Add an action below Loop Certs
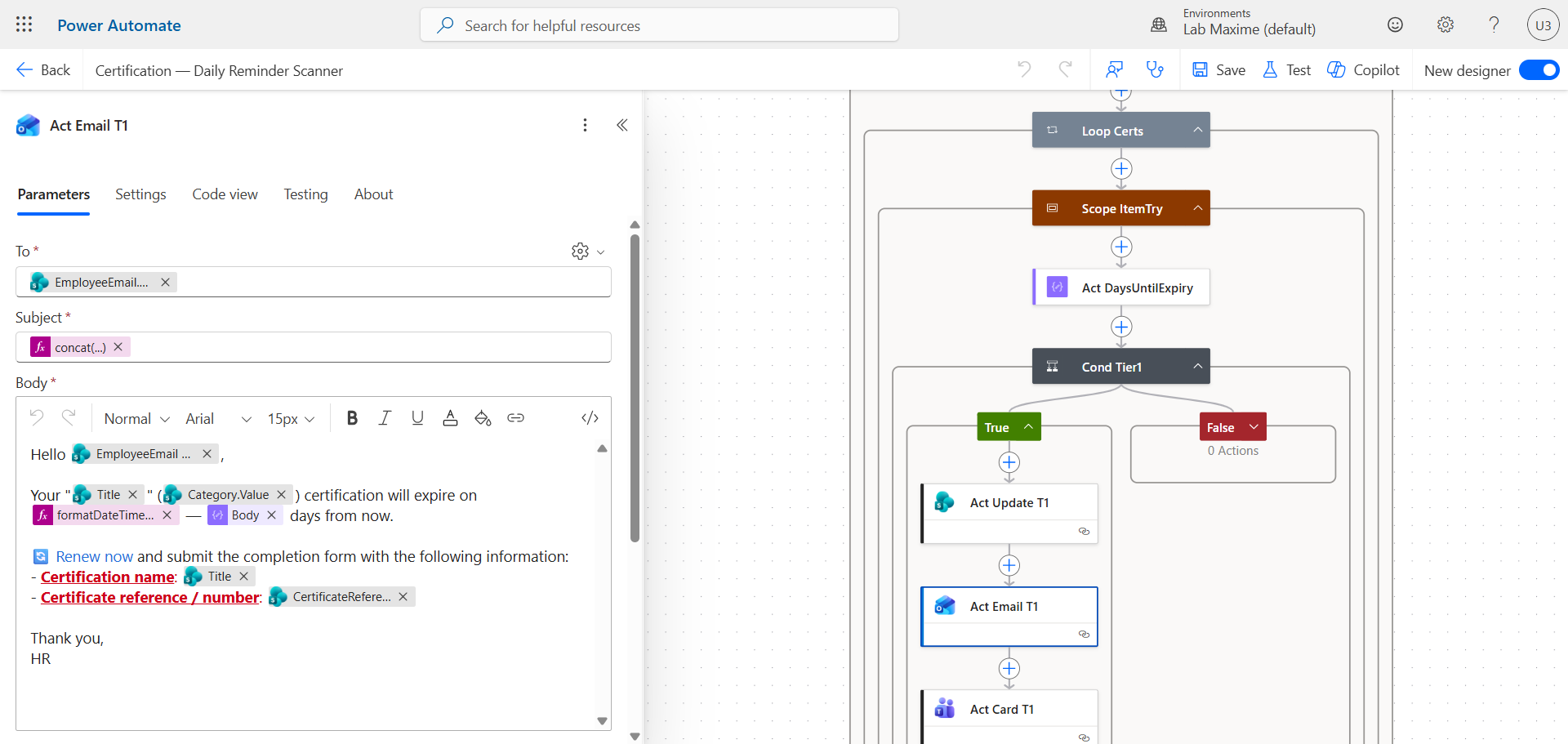The height and width of the screenshot is (744, 1568). pyautogui.click(x=1121, y=169)
